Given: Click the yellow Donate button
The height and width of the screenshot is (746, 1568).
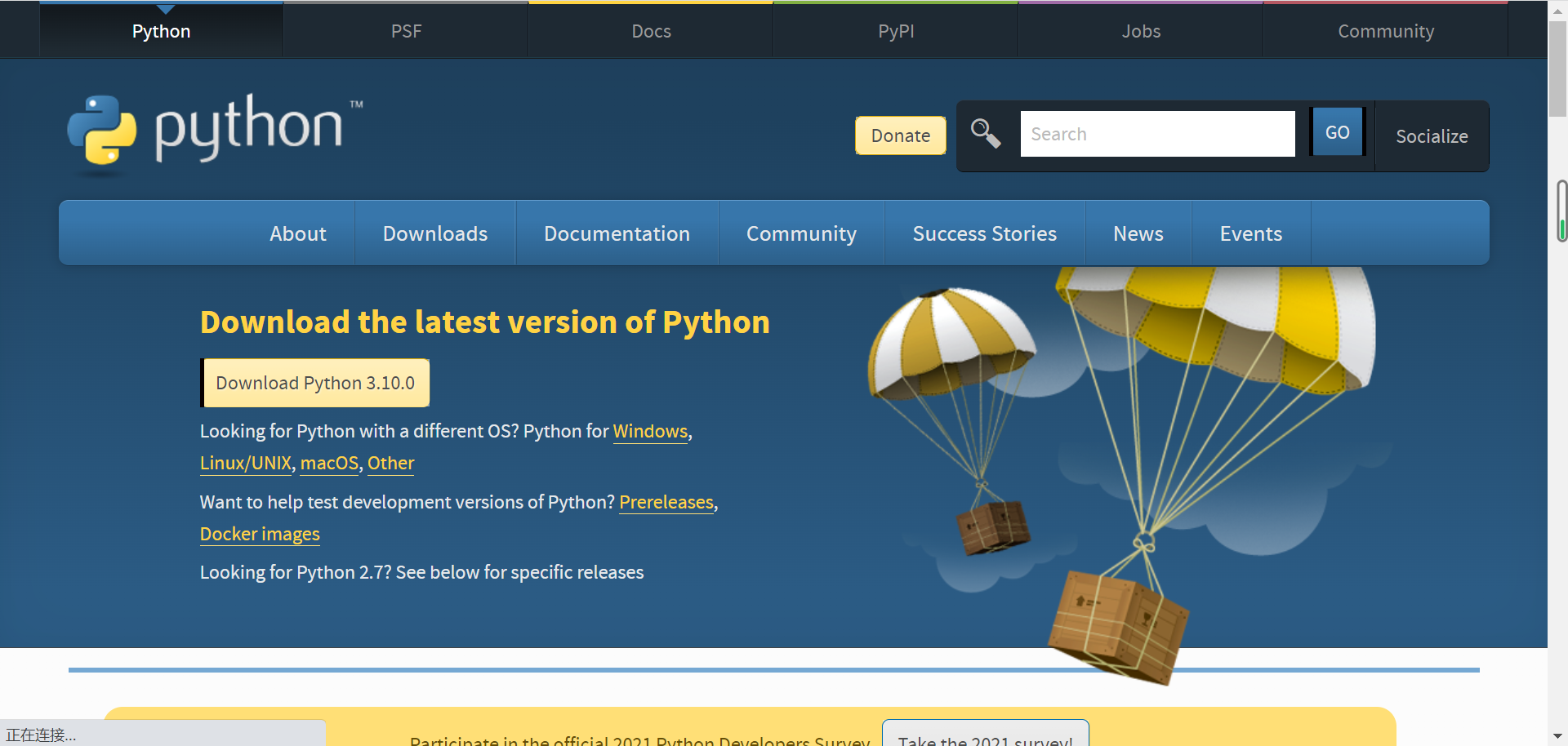Looking at the screenshot, I should pyautogui.click(x=900, y=135).
